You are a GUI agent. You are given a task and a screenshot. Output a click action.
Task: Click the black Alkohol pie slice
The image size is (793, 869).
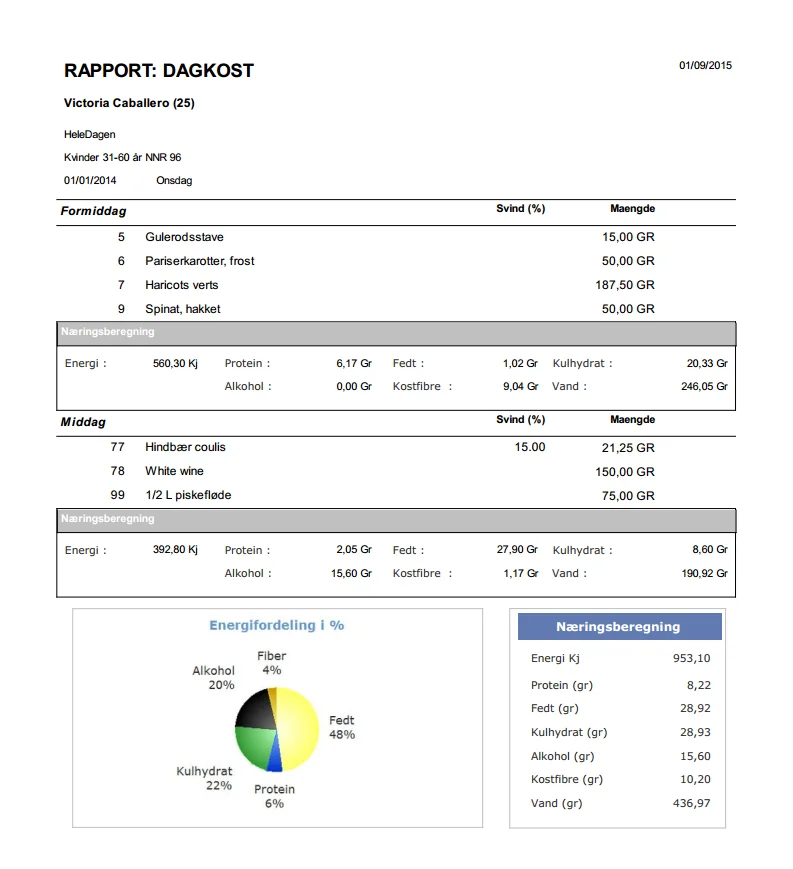(255, 711)
